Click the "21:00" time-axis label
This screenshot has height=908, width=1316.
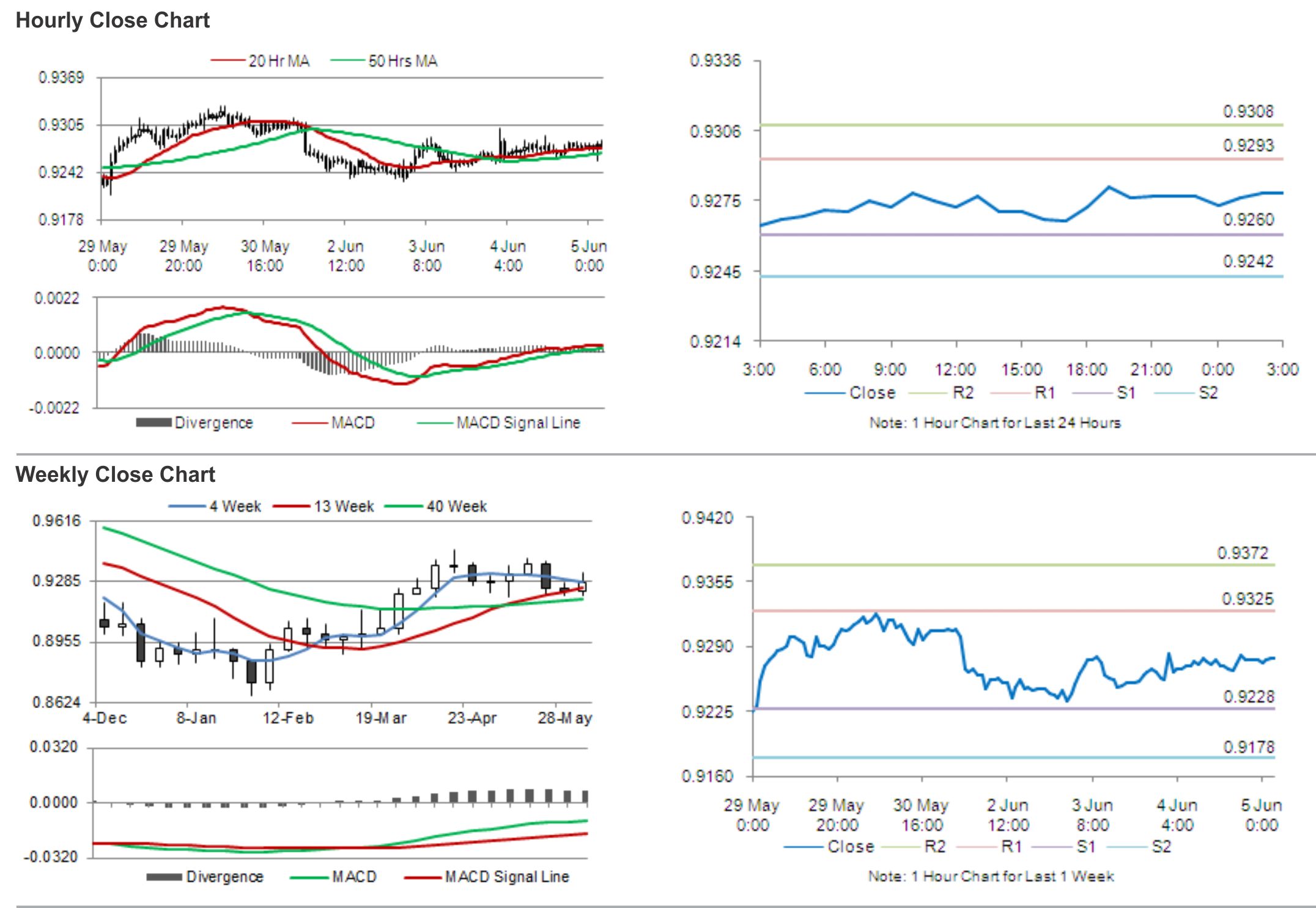pyautogui.click(x=1151, y=369)
